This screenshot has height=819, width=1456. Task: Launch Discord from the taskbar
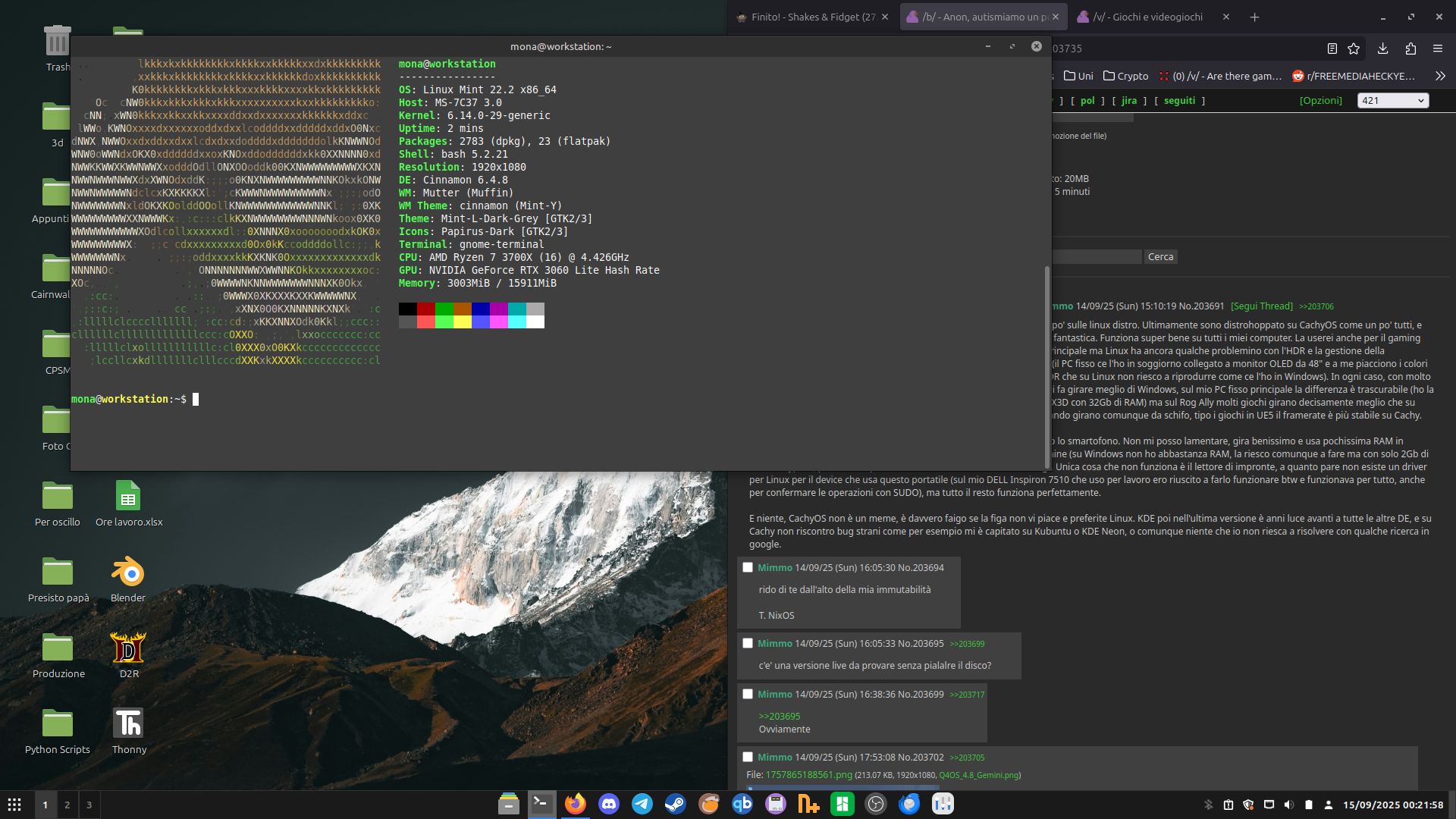pyautogui.click(x=608, y=804)
